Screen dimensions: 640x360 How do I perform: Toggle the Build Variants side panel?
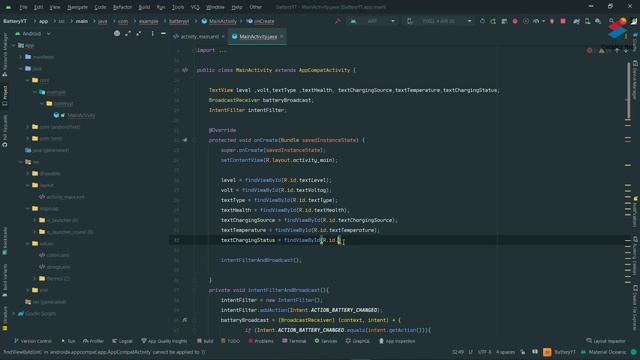coord(5,280)
